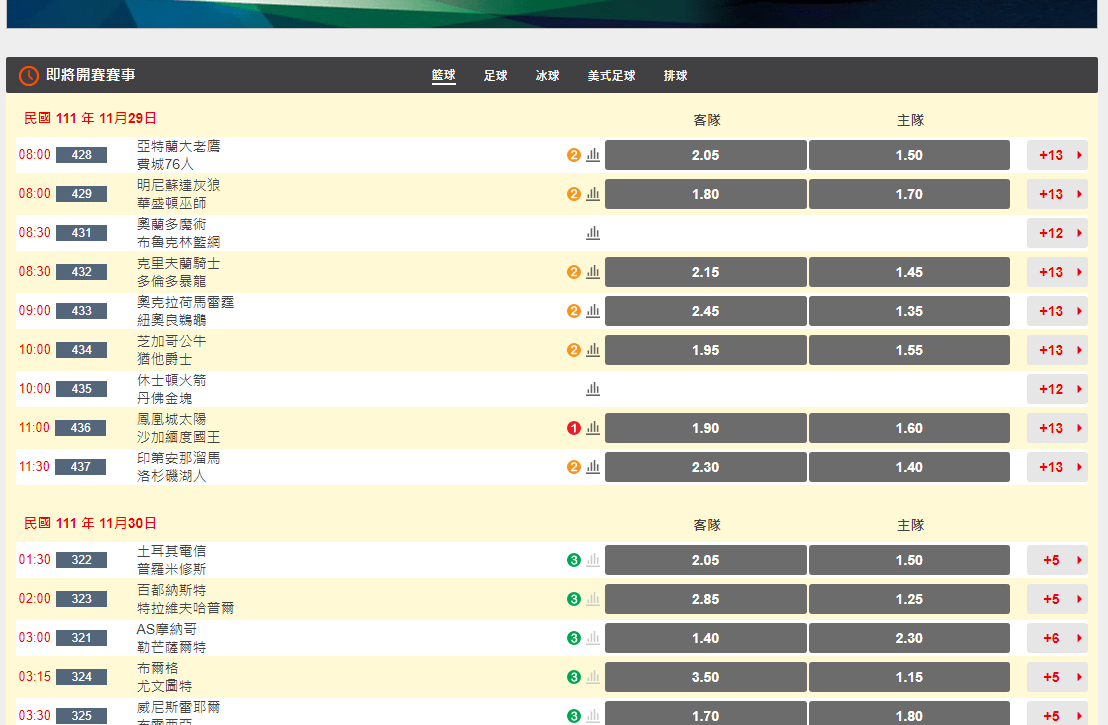Select the 排球 tab
This screenshot has height=725, width=1108.
pyautogui.click(x=676, y=76)
